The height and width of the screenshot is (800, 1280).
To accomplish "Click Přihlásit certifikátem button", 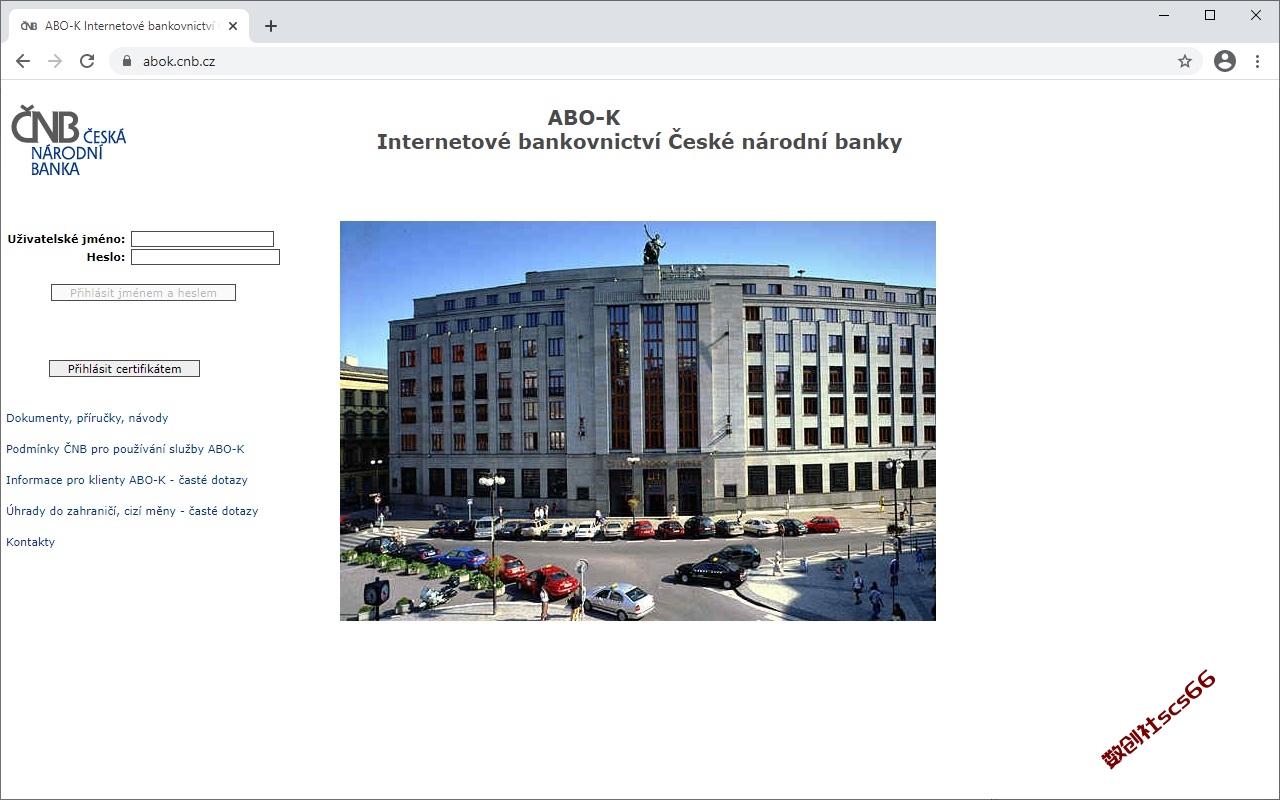I will click(x=124, y=369).
